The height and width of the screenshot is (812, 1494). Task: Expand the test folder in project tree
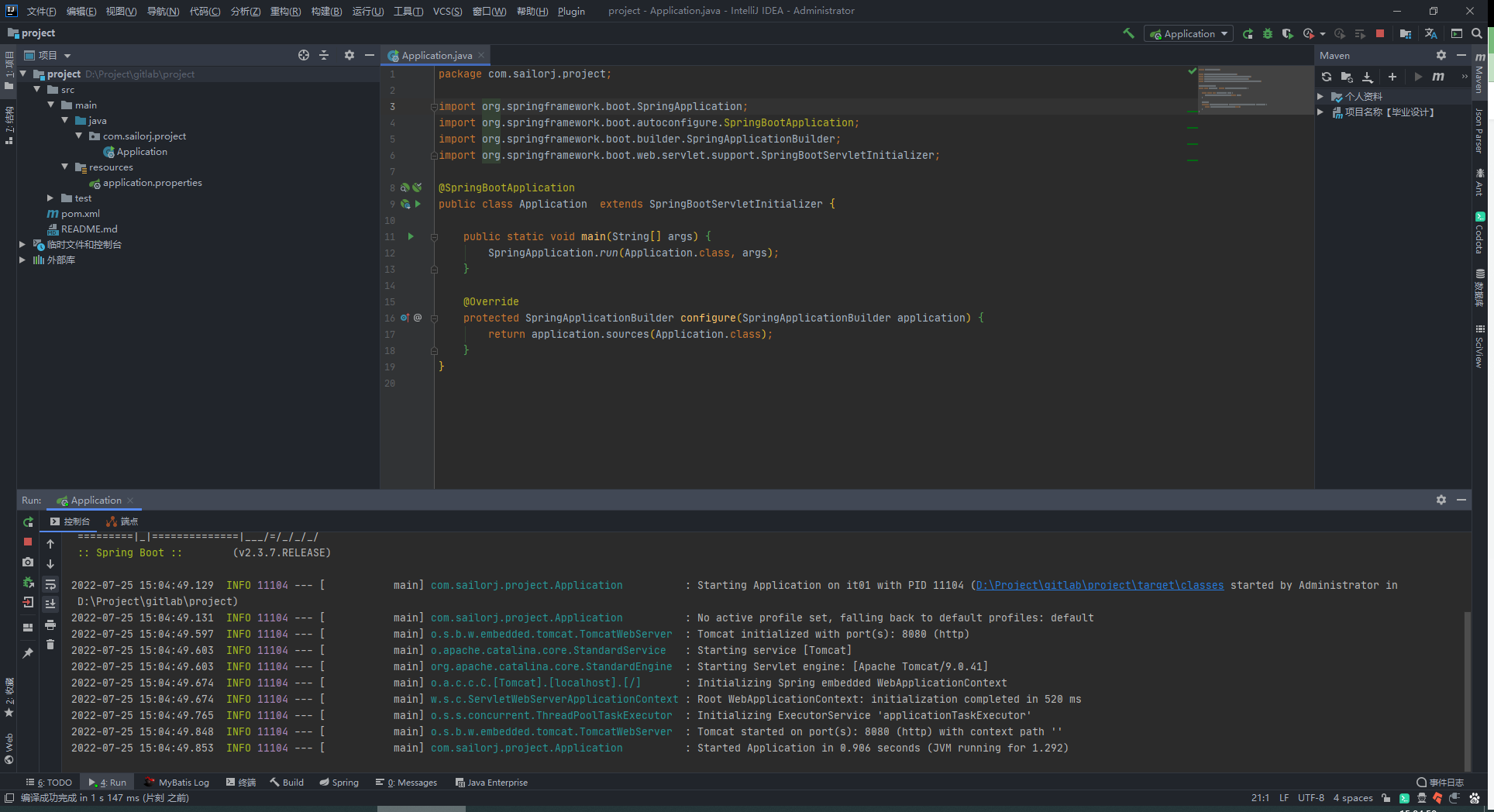[50, 198]
